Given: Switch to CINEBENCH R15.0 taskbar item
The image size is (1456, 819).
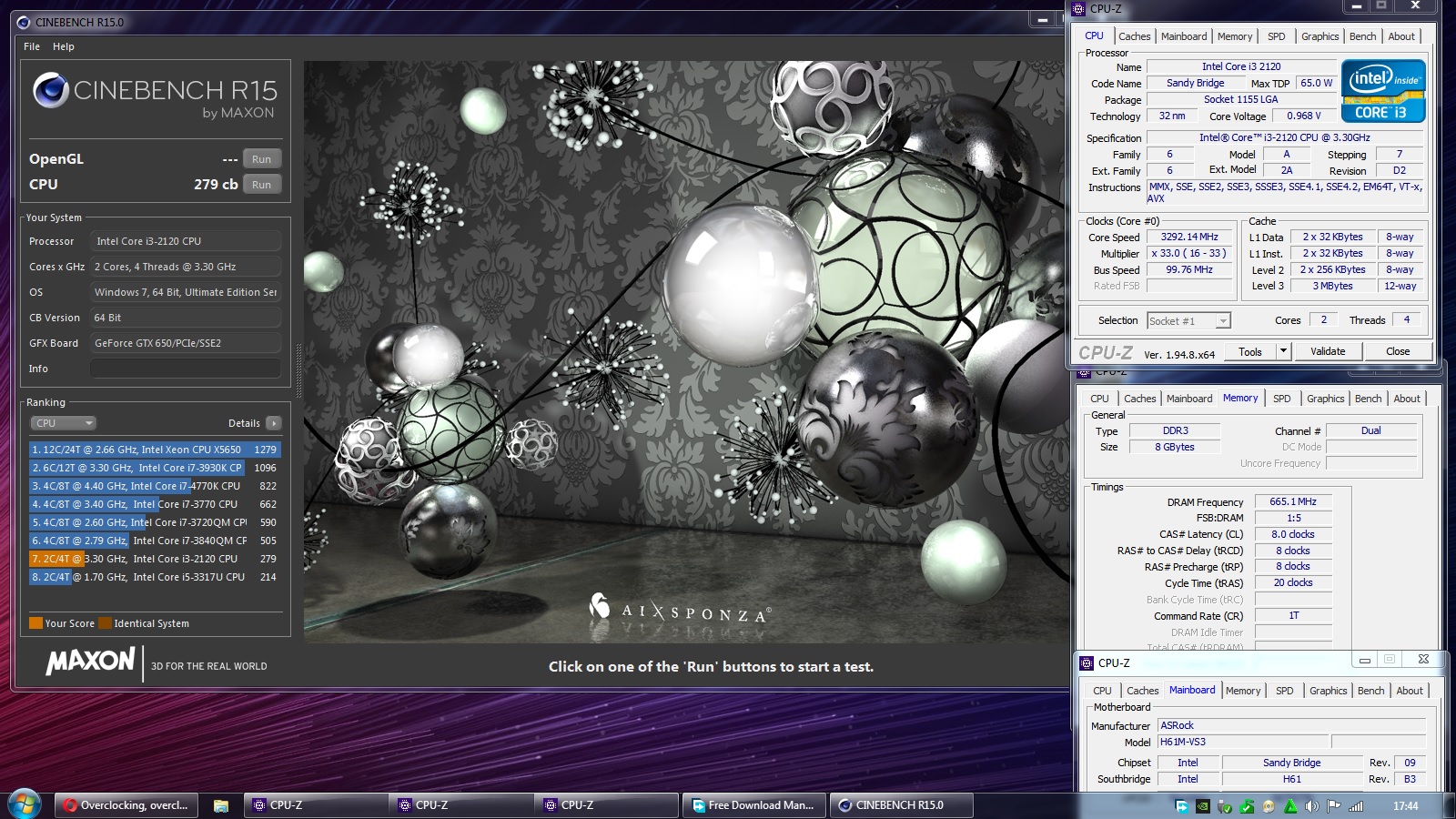Looking at the screenshot, I should (x=901, y=805).
